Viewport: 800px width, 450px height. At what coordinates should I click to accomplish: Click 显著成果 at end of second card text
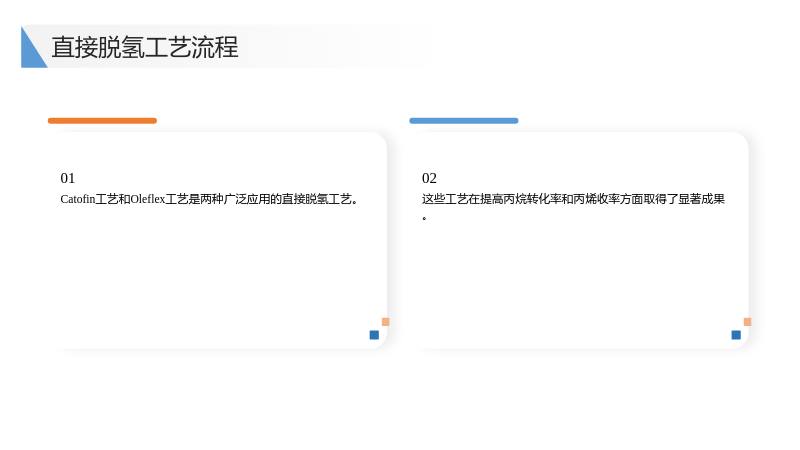[702, 199]
